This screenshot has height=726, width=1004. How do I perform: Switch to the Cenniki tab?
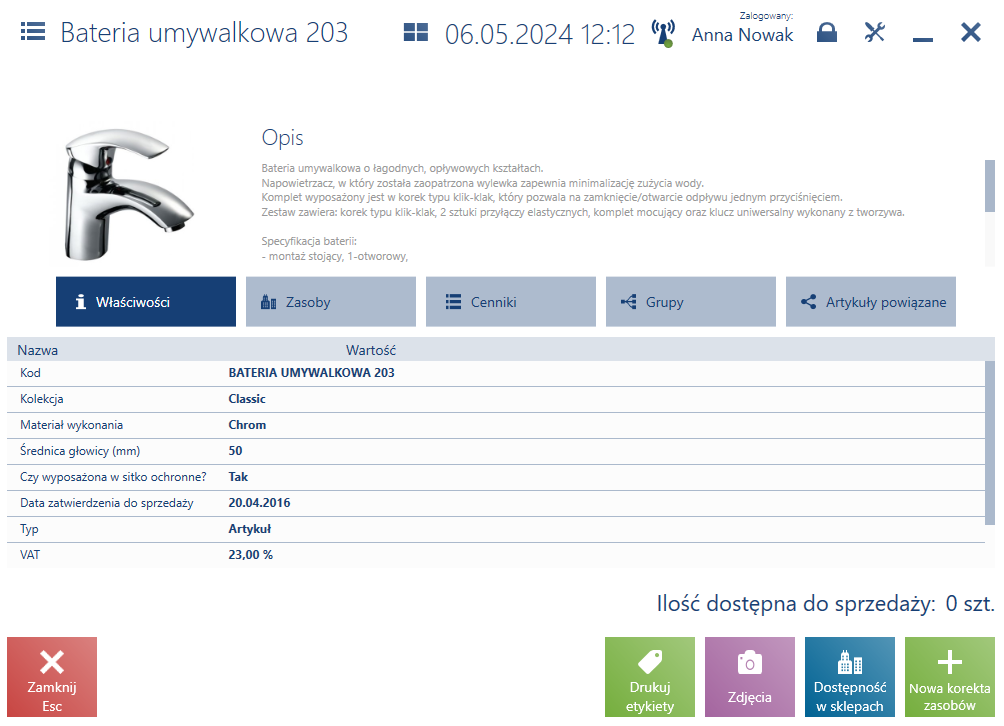click(511, 302)
